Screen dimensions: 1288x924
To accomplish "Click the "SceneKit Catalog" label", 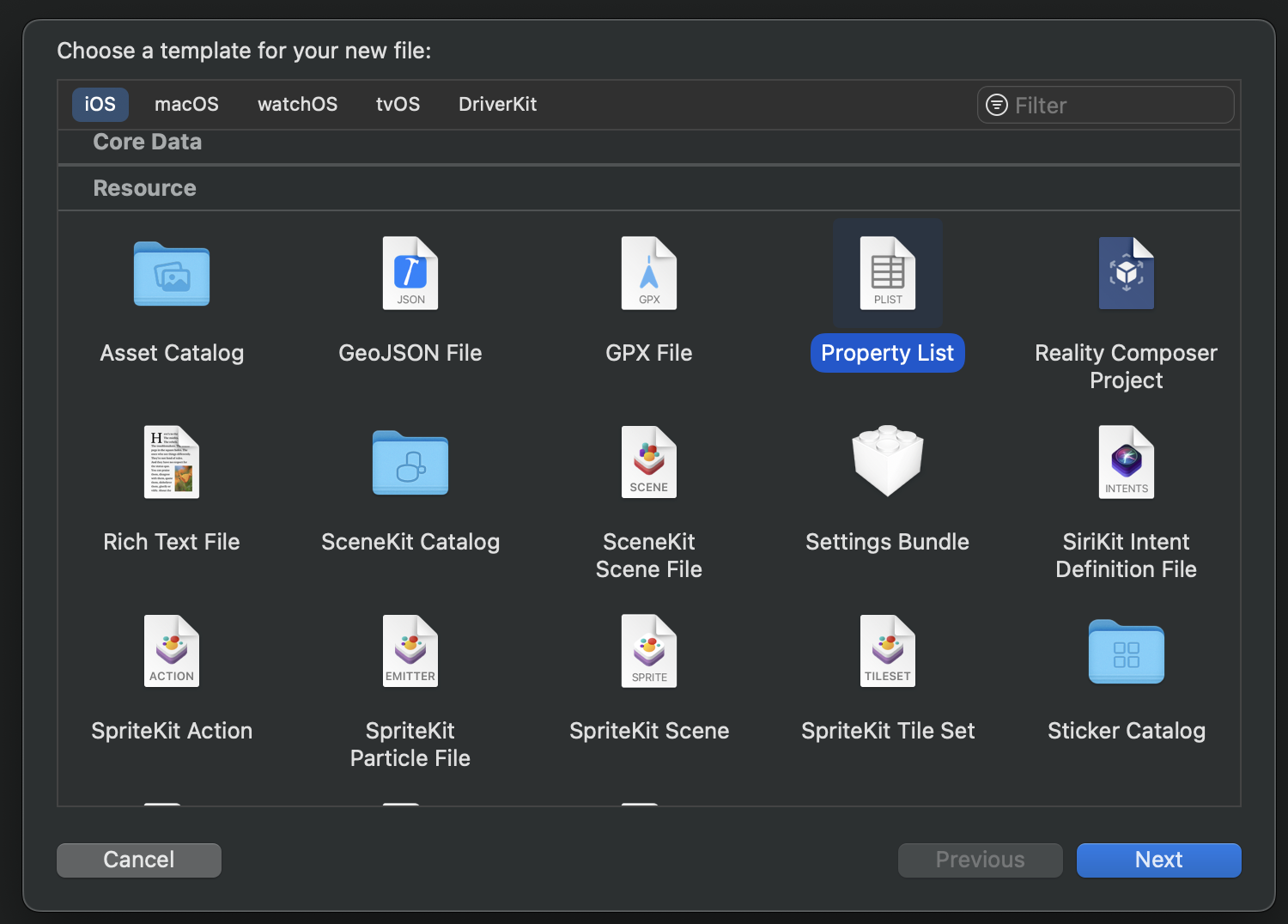I will (410, 542).
